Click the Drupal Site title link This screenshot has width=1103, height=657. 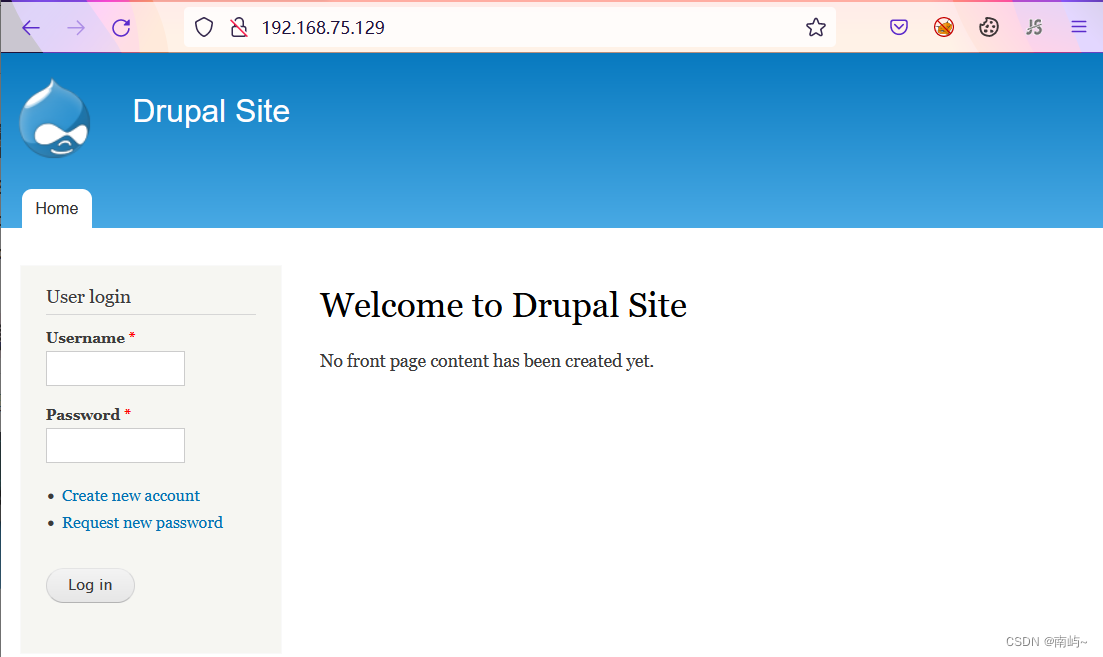point(211,111)
